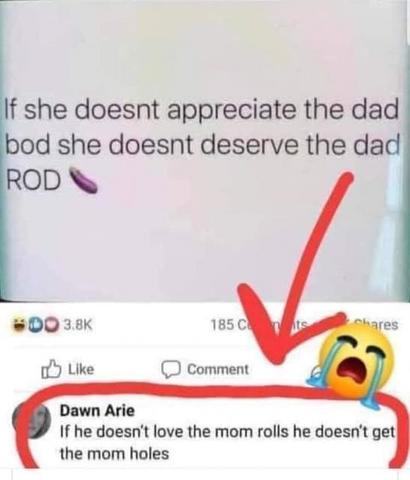Image resolution: width=410 pixels, height=480 pixels.
Task: Select the Haha laughing reaction icon
Action: click(x=20, y=324)
